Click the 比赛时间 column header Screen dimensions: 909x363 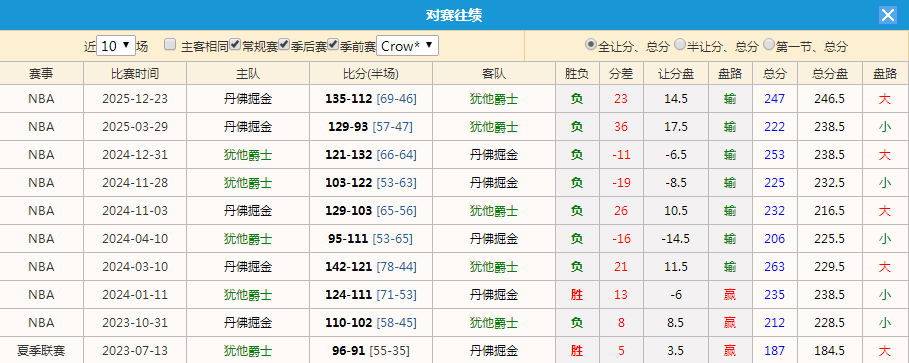pos(135,74)
